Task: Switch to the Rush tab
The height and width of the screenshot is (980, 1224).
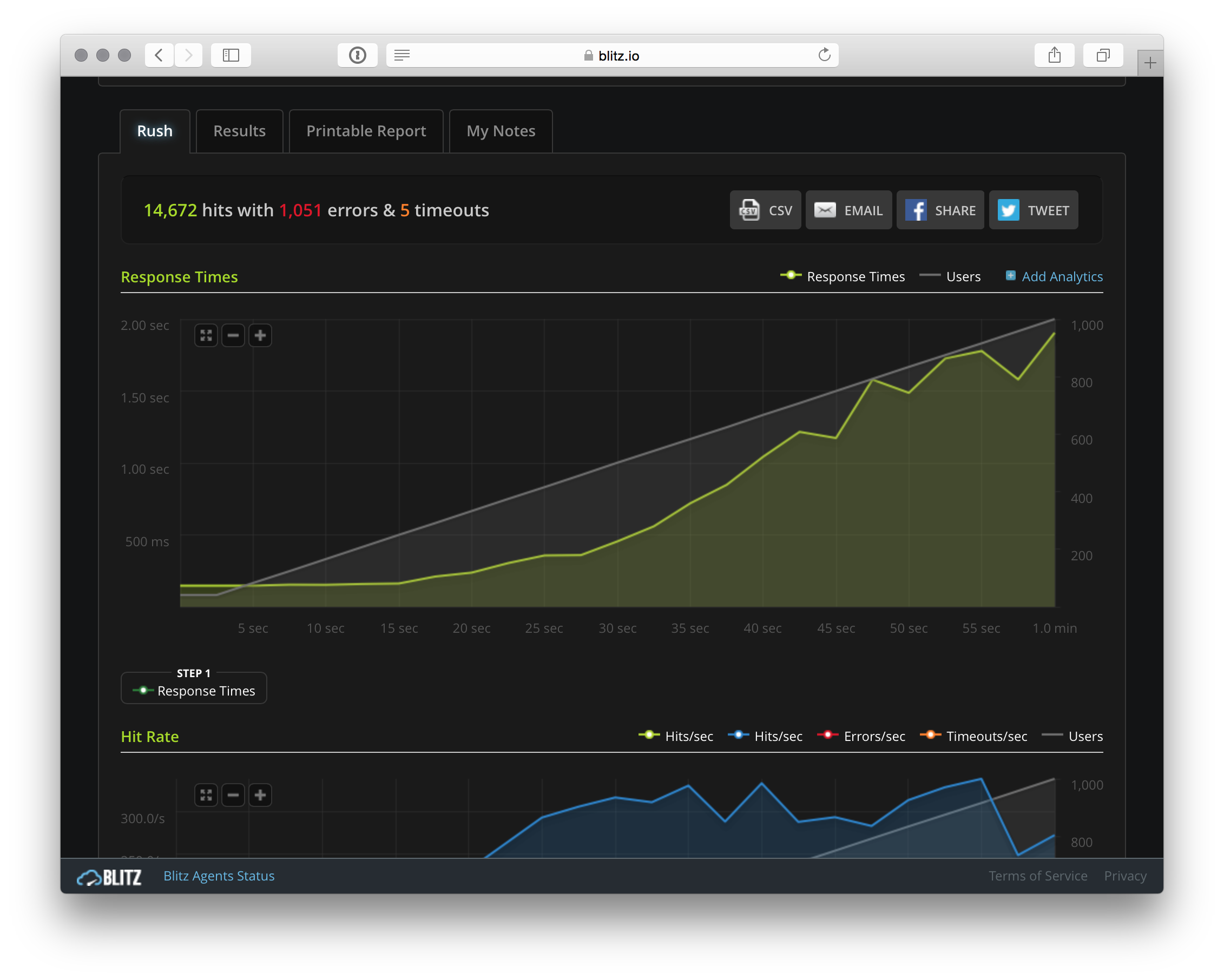Action: tap(154, 131)
